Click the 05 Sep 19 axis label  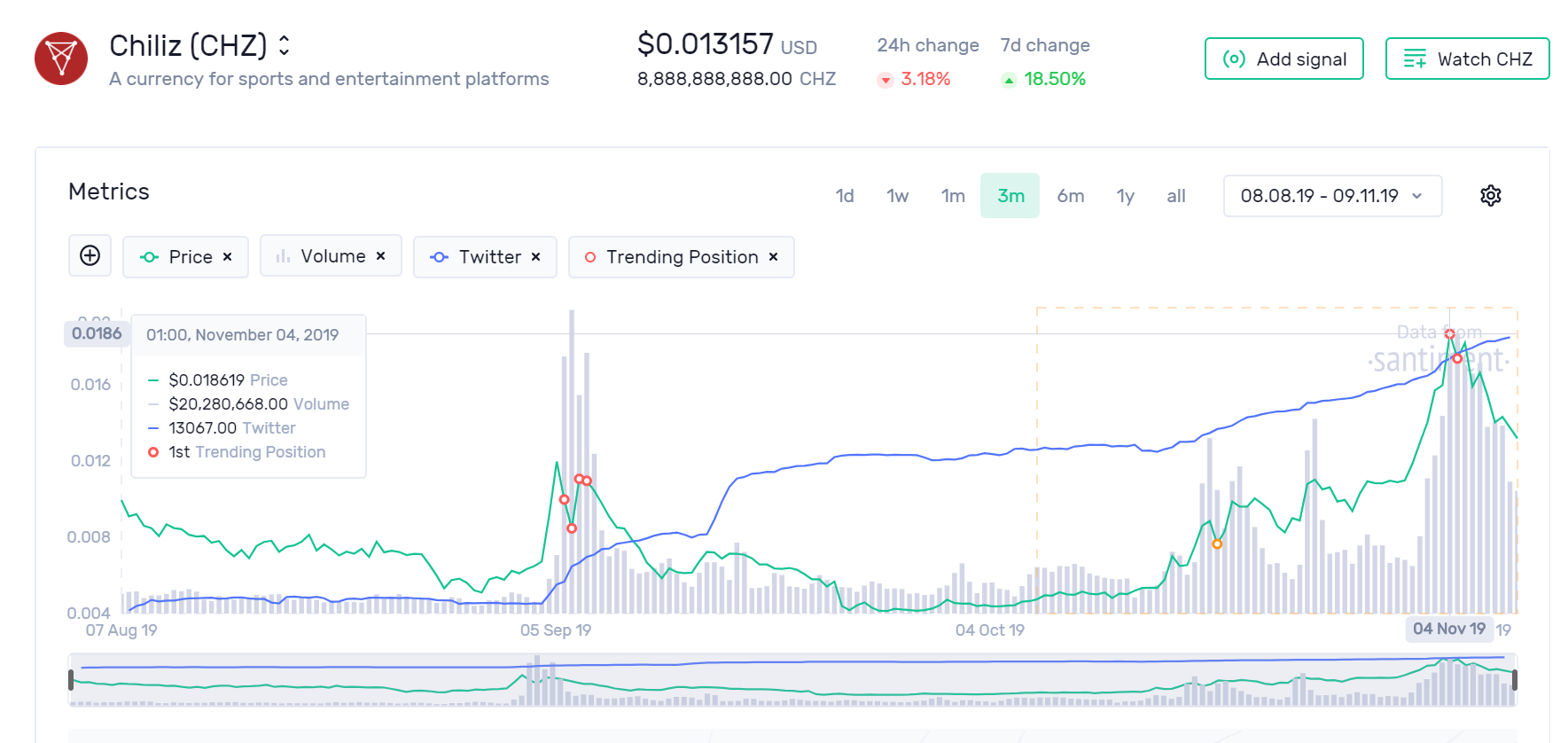pyautogui.click(x=556, y=630)
